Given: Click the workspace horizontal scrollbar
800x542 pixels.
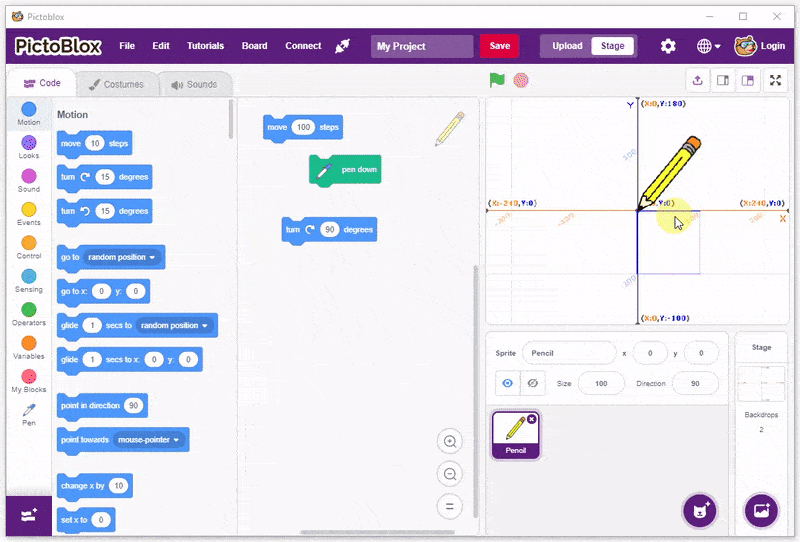Looking at the screenshot, I should pos(378,532).
